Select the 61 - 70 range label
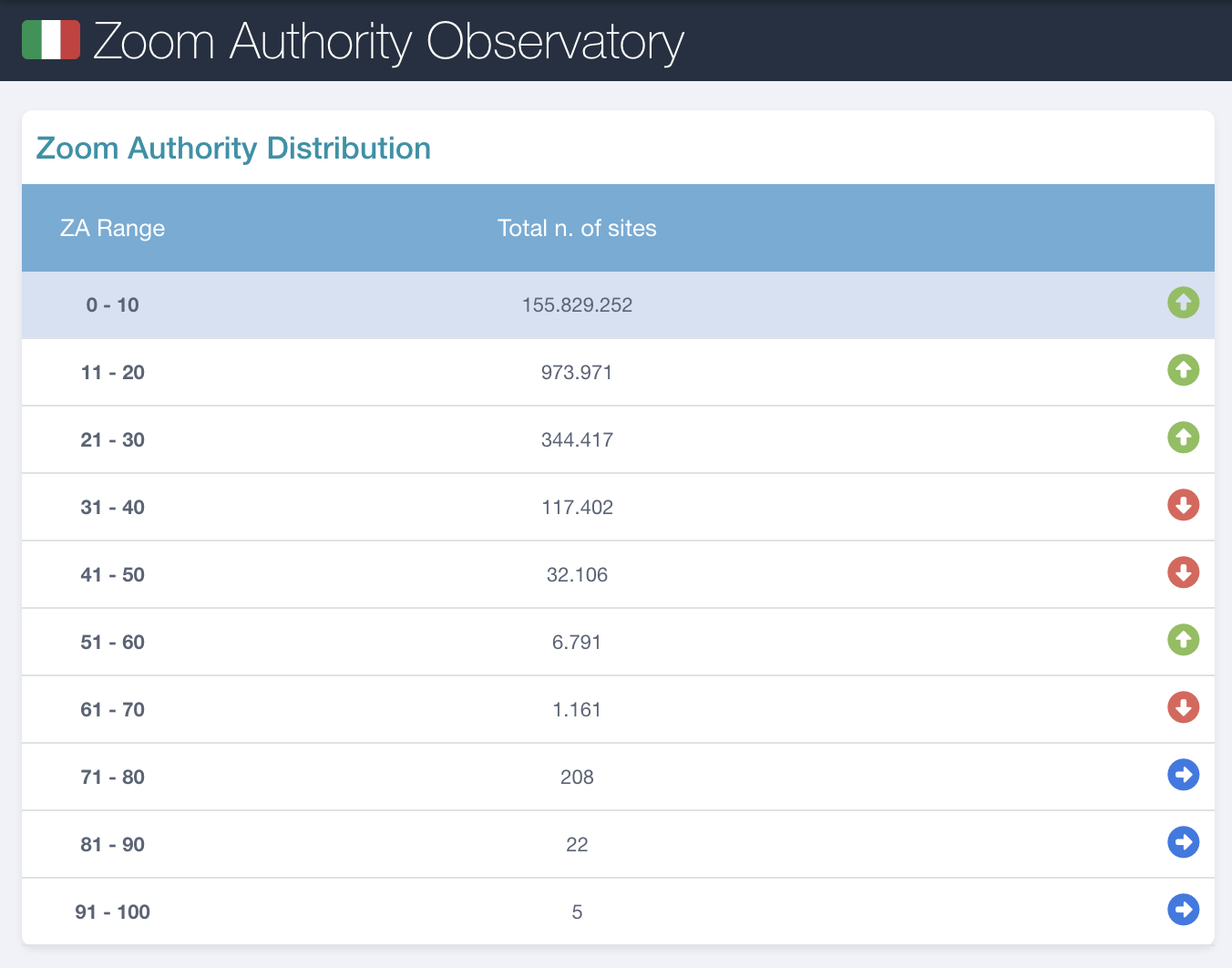Screen dimensions: 1232x968 pyautogui.click(x=113, y=710)
